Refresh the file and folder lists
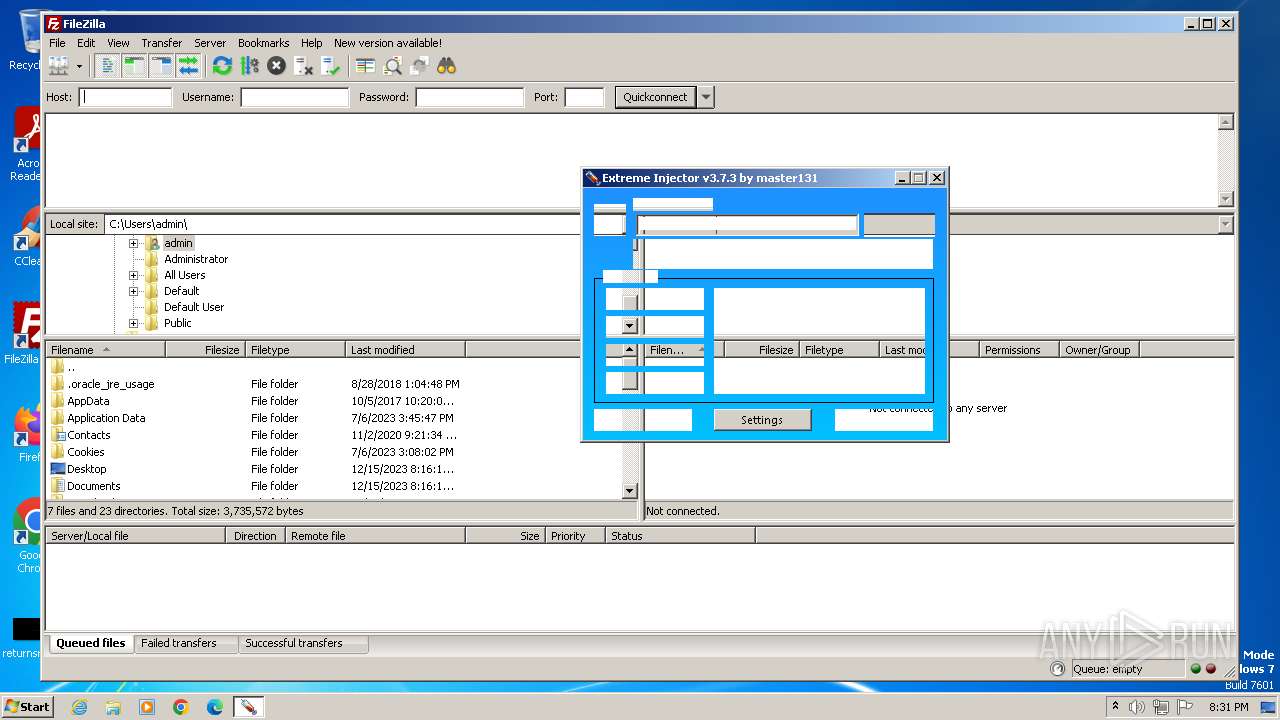Image resolution: width=1280 pixels, height=720 pixels. pos(222,66)
